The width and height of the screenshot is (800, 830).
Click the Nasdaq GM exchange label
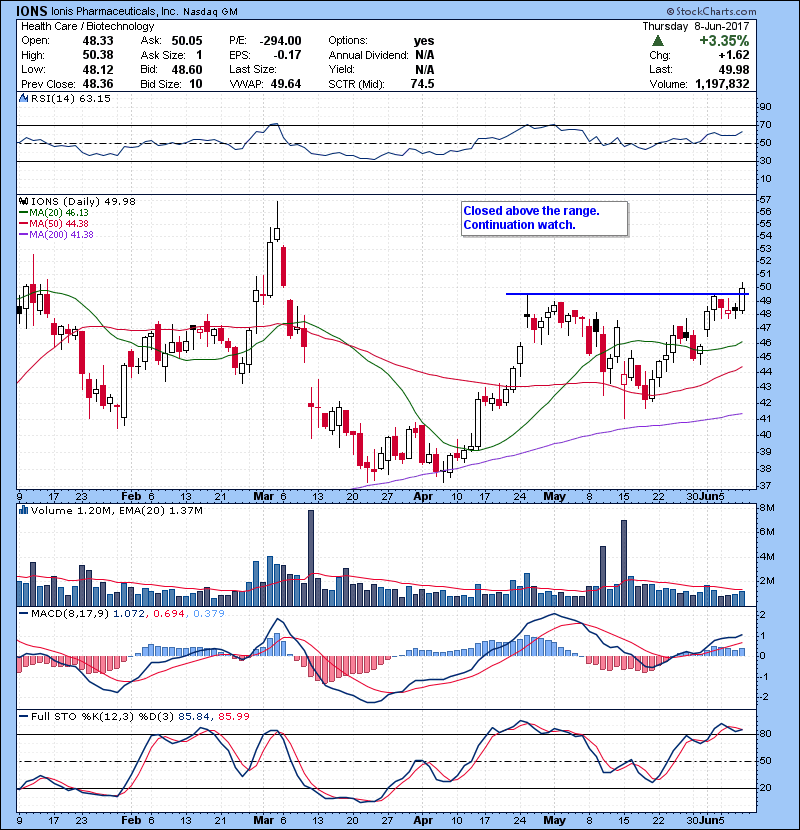click(211, 12)
